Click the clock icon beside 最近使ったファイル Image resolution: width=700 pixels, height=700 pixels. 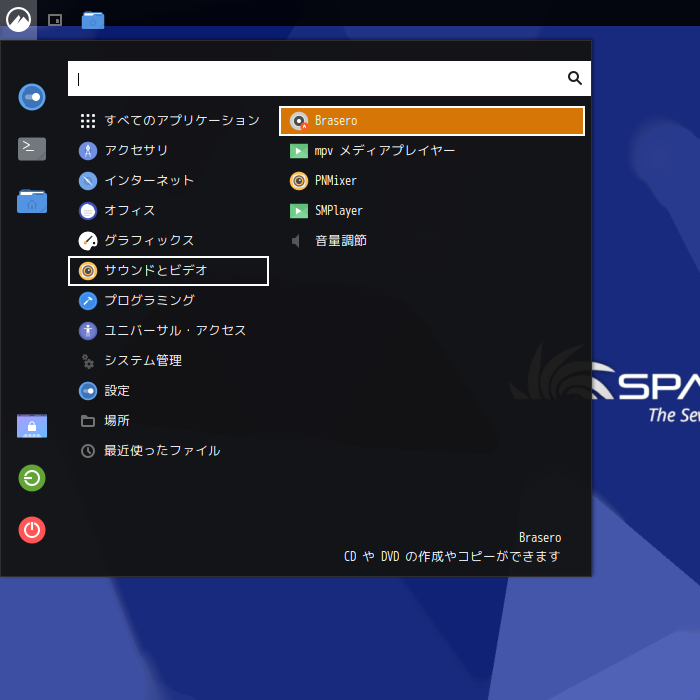[88, 451]
